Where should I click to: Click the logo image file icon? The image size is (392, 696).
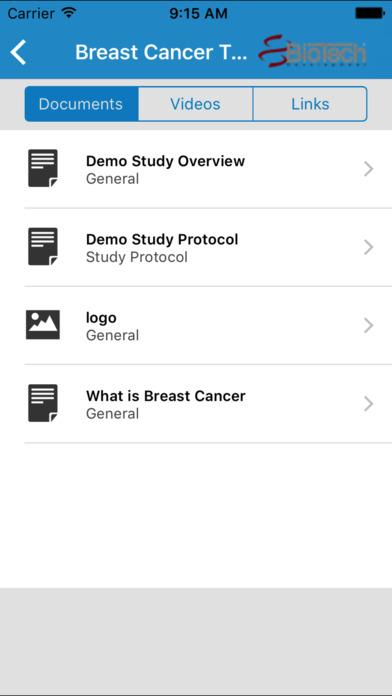point(43,325)
